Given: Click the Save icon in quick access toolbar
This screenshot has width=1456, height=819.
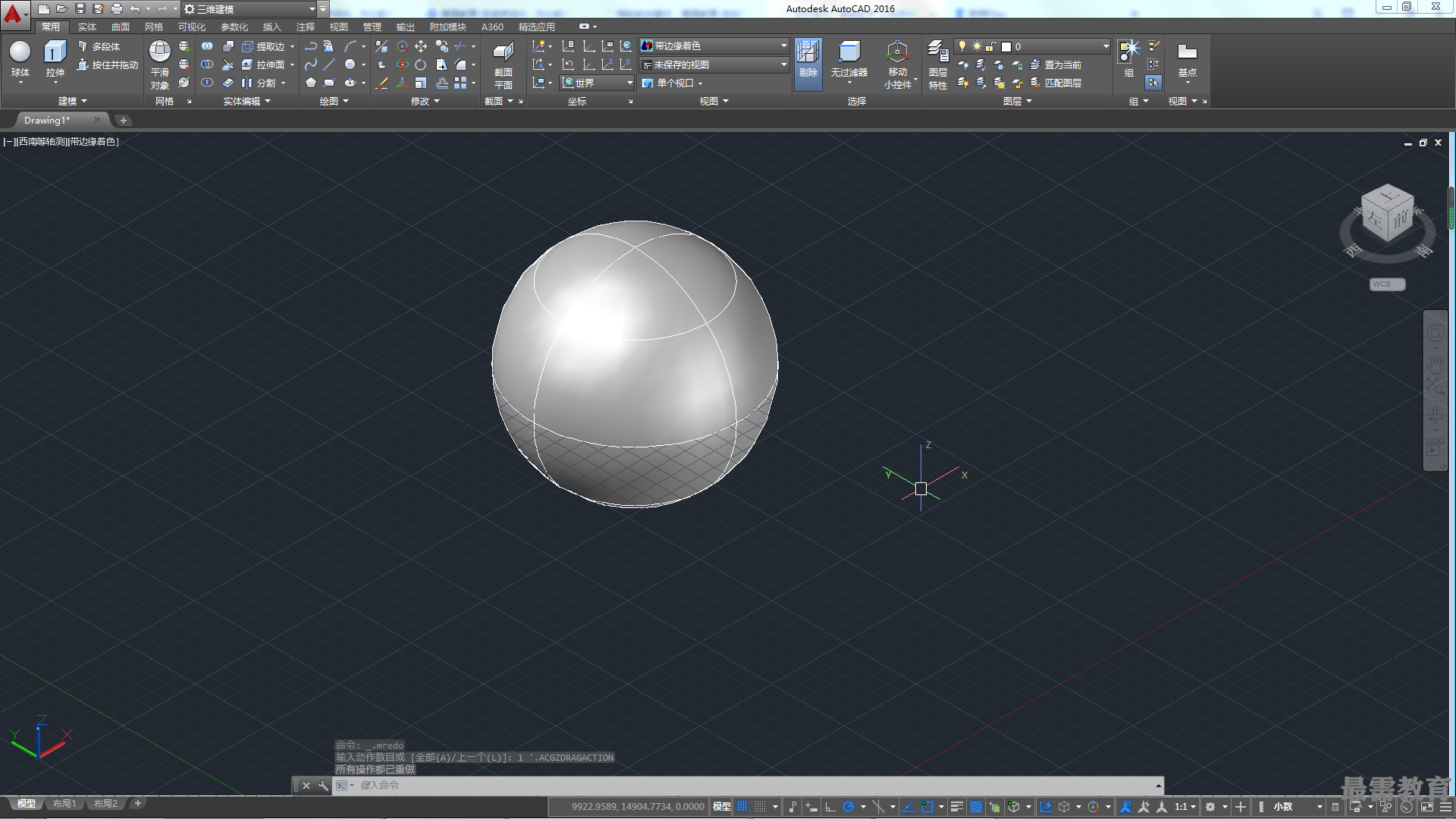Looking at the screenshot, I should [x=80, y=8].
